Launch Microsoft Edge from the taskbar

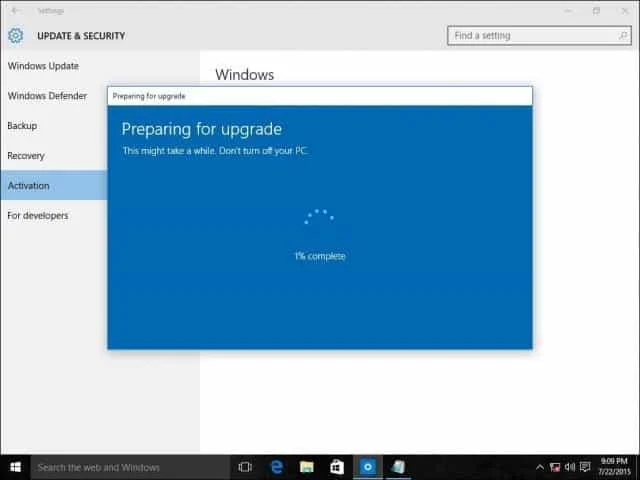tap(276, 467)
